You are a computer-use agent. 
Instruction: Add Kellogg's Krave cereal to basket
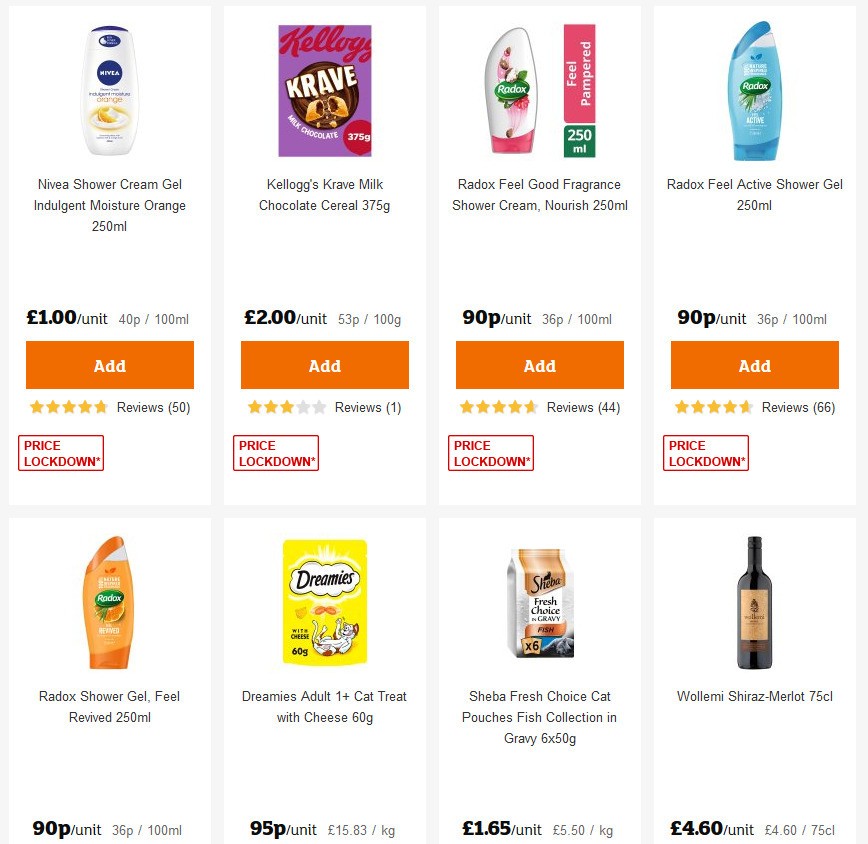[x=324, y=365]
